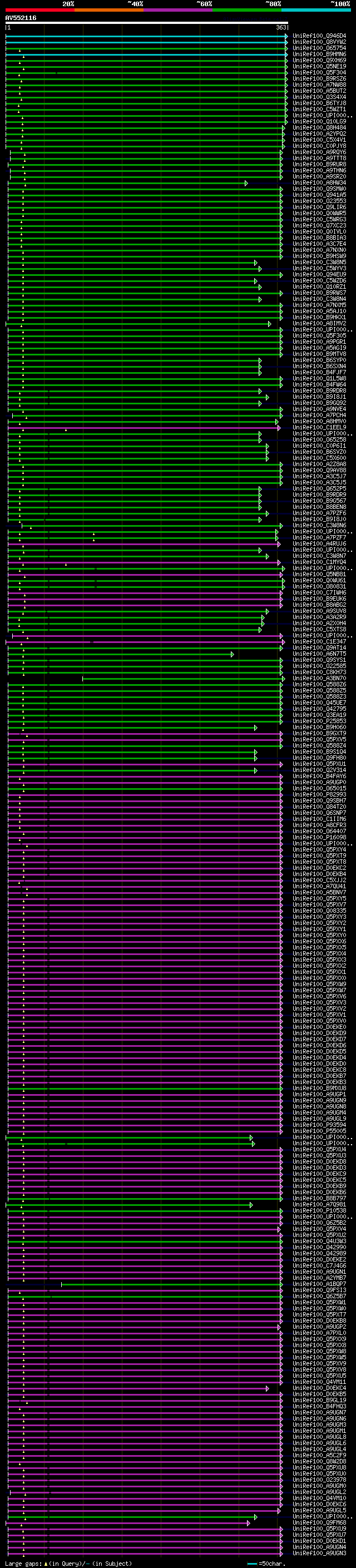Click the UniRef100_O65015 label

[319, 788]
